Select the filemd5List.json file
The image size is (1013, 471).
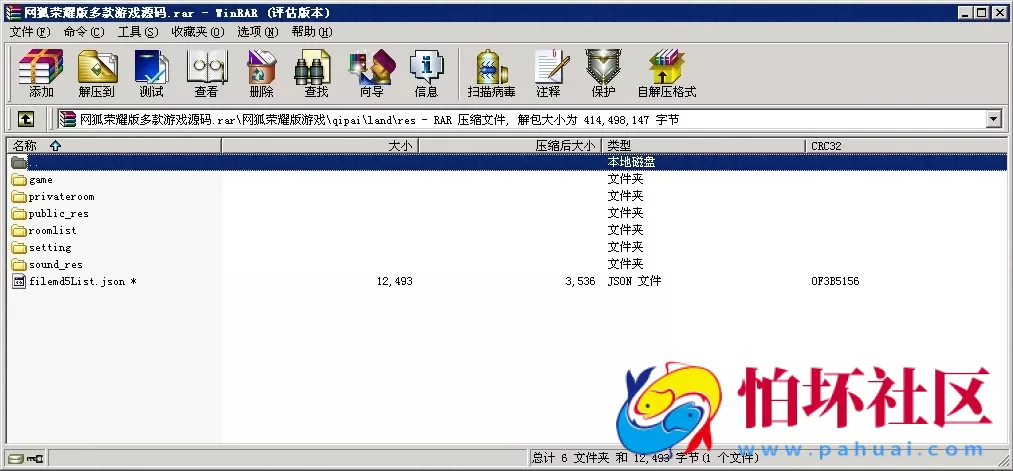pos(76,282)
